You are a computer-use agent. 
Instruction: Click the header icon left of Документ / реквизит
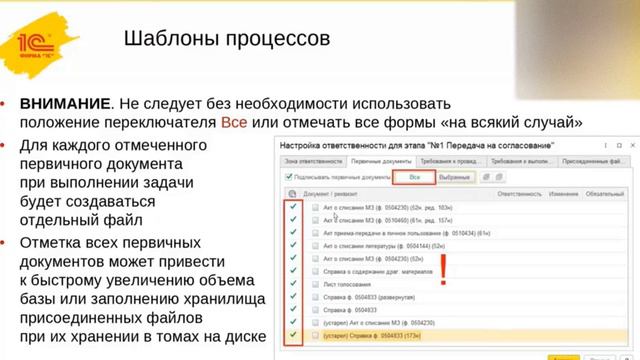292,194
